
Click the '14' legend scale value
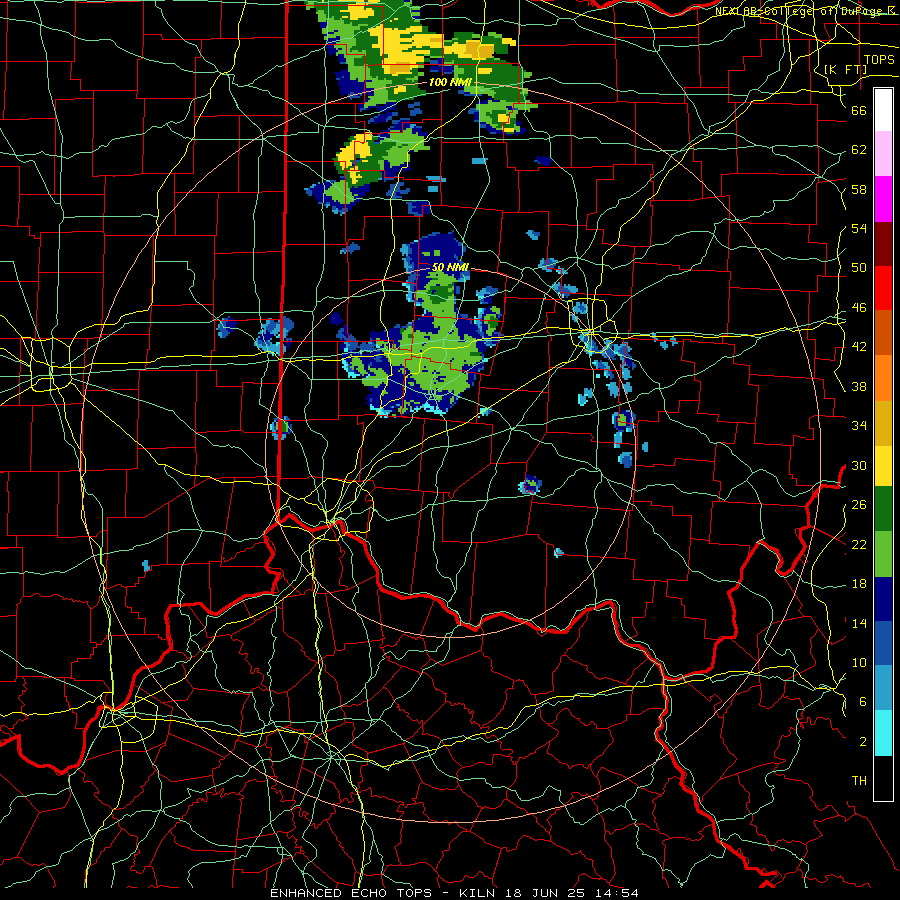click(859, 623)
